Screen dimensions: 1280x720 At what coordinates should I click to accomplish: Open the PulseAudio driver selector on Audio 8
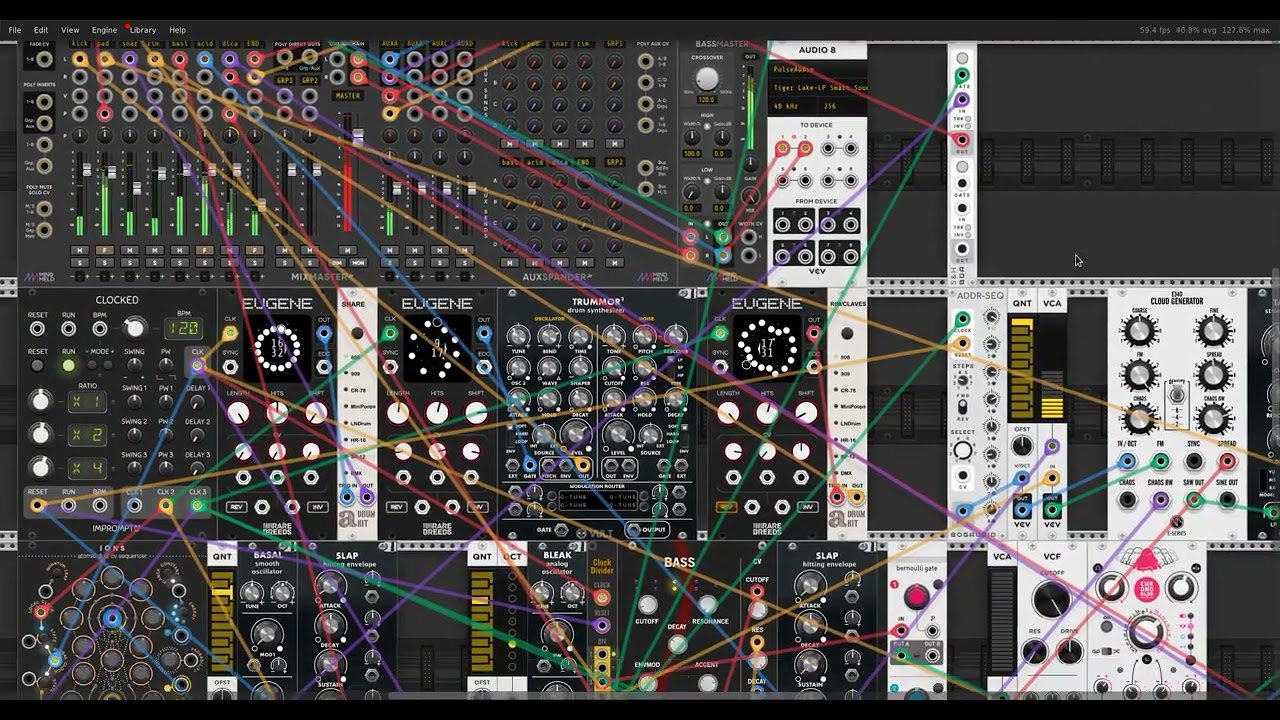pyautogui.click(x=817, y=70)
